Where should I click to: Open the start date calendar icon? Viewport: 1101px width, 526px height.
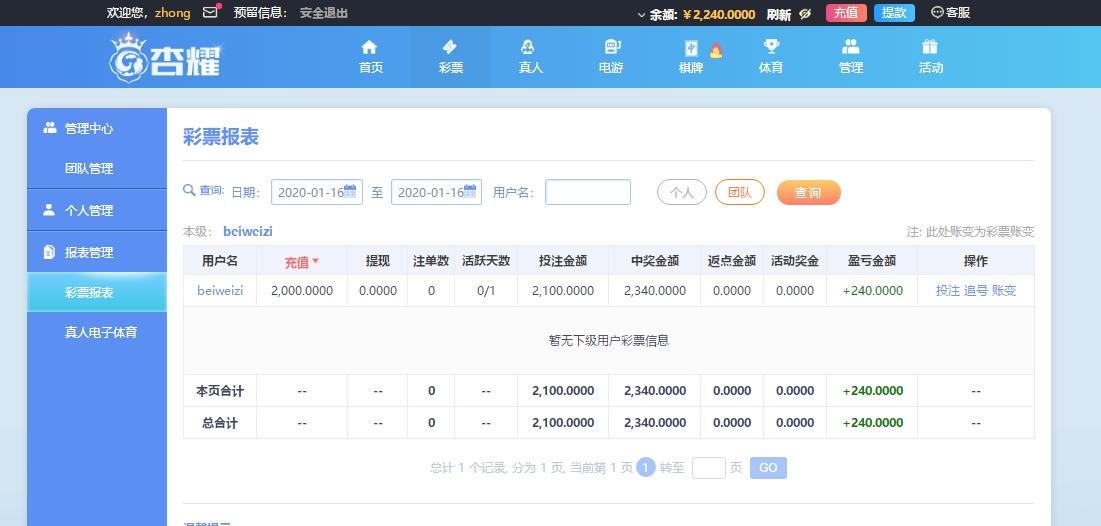350,190
